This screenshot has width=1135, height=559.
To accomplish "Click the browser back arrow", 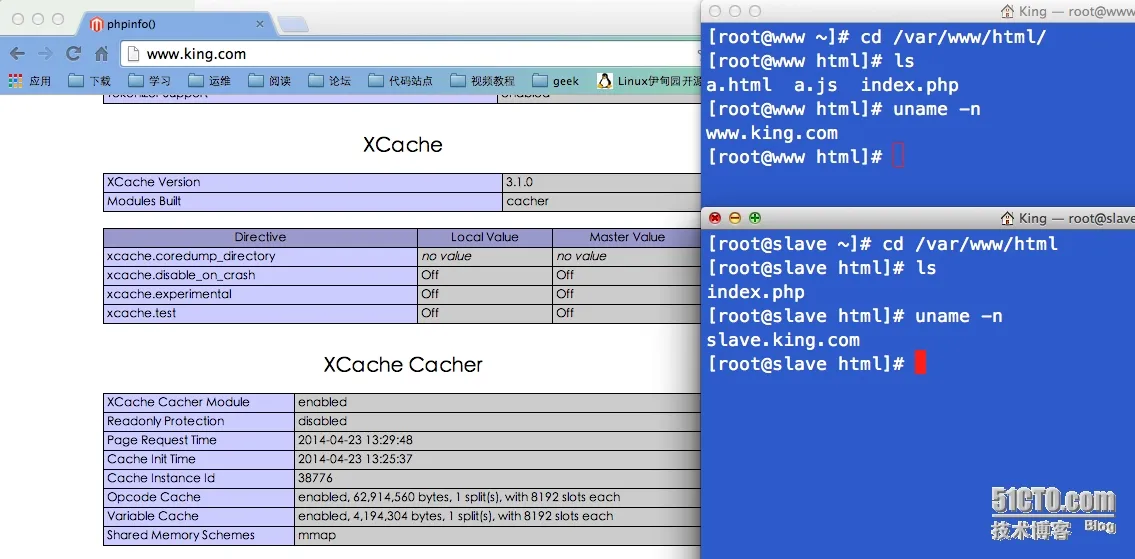I will click(17, 54).
